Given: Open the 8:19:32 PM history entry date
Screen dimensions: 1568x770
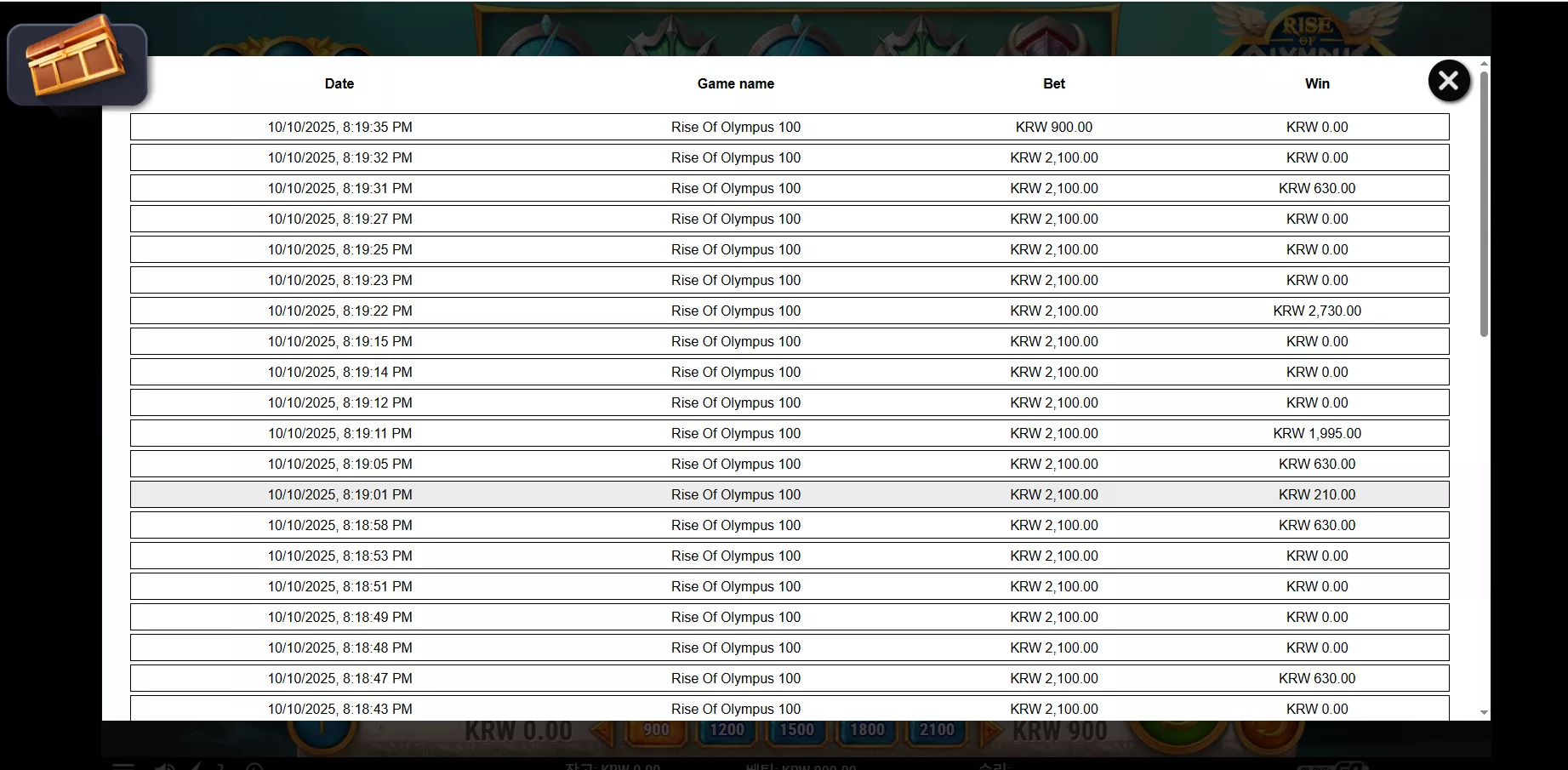Looking at the screenshot, I should point(340,157).
